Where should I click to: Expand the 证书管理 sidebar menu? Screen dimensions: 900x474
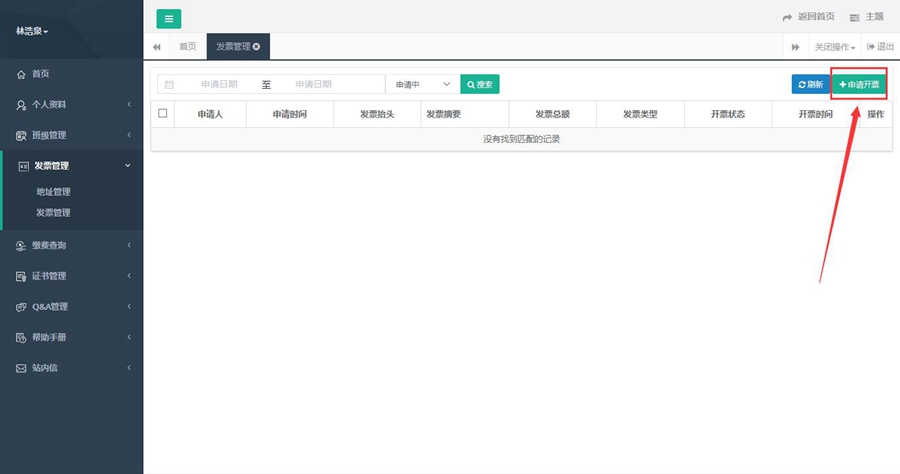[72, 276]
